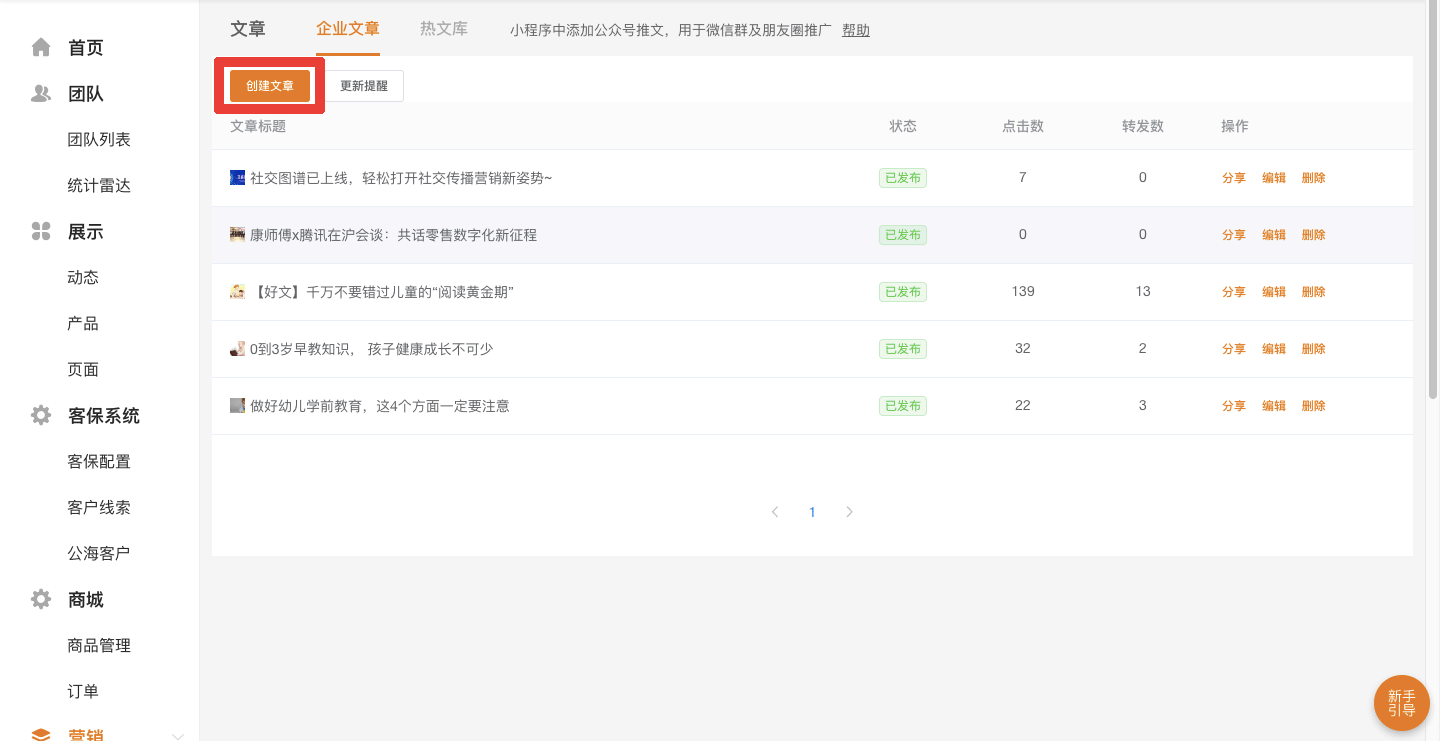Open the 帮助 help link
This screenshot has height=741, width=1440.
[856, 30]
